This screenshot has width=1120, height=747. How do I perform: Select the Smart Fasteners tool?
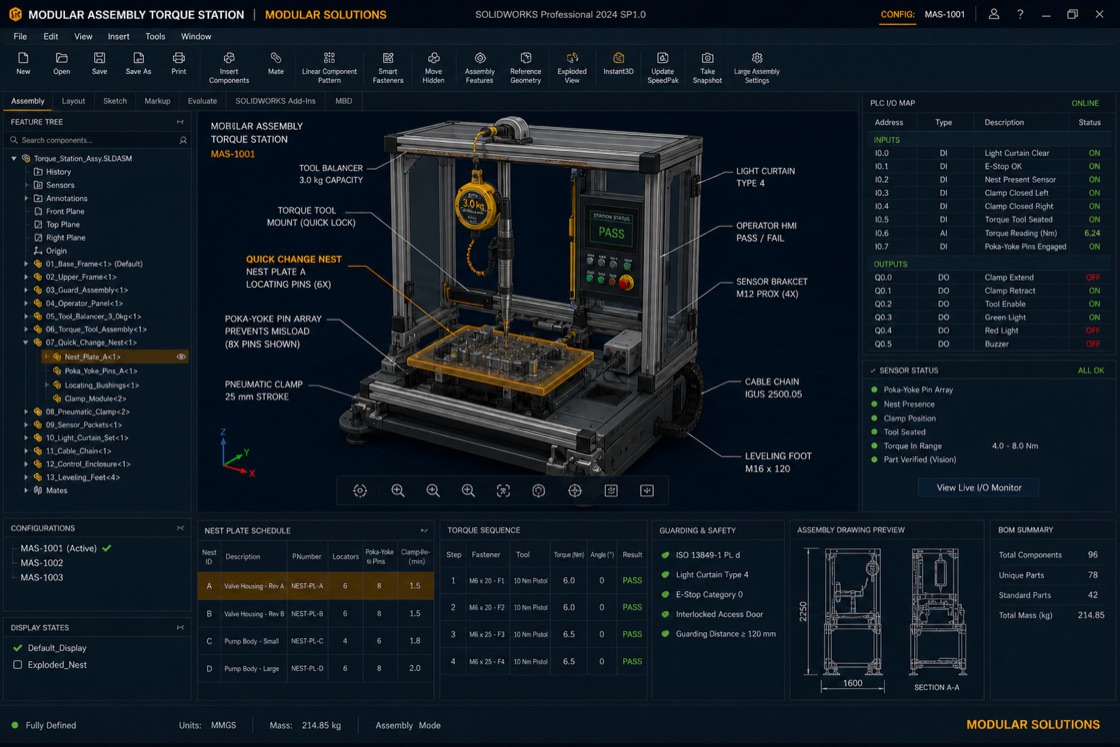[x=388, y=67]
